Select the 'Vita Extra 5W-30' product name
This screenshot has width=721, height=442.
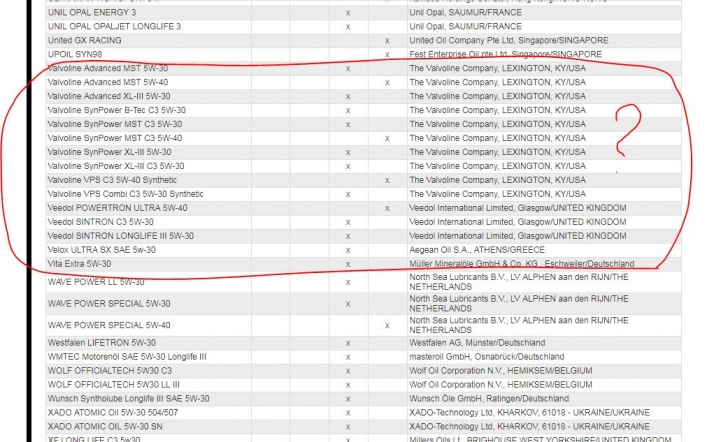[80, 264]
